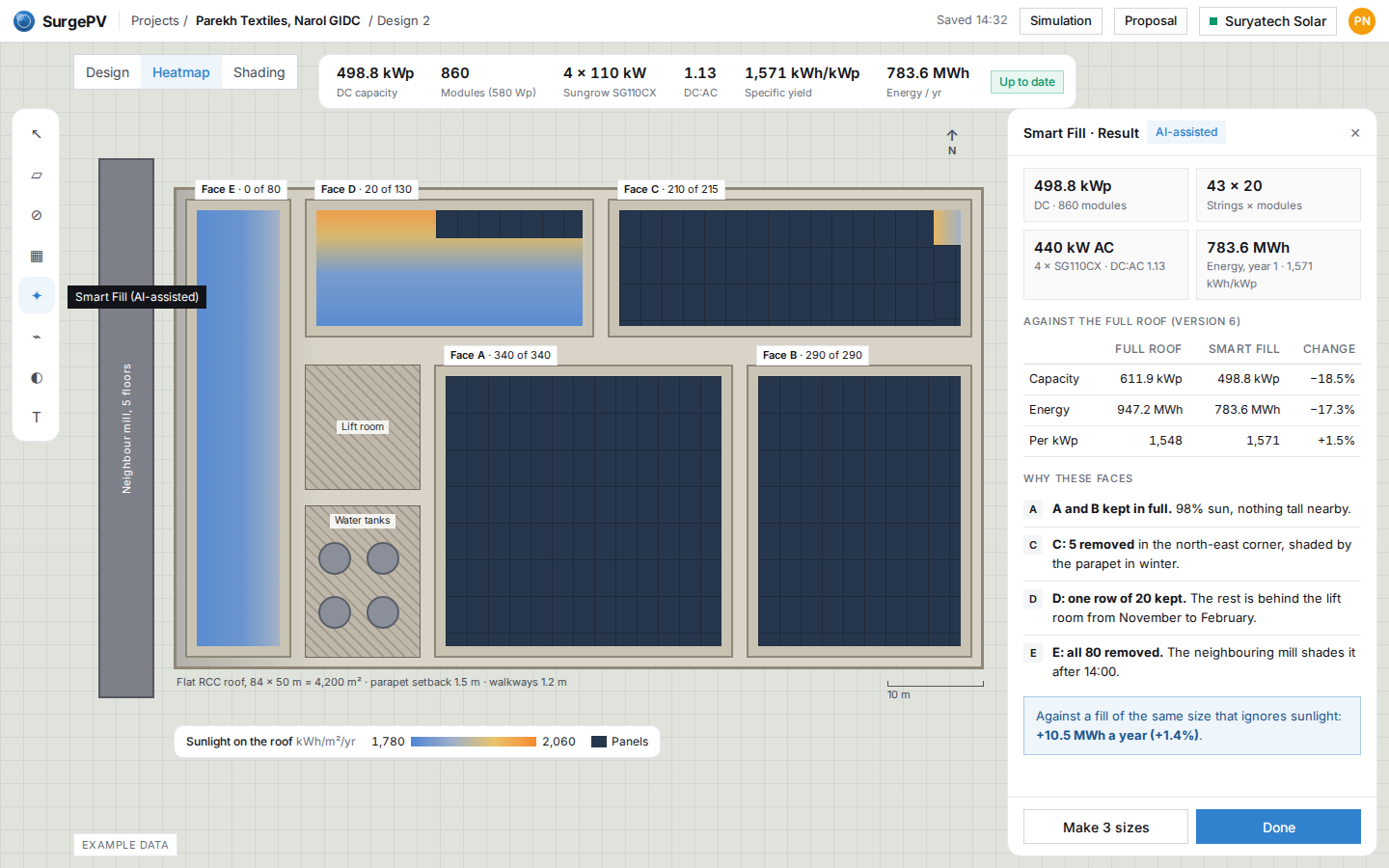The height and width of the screenshot is (868, 1389).
Task: Click the 440 kW AC result card
Action: [x=1105, y=264]
